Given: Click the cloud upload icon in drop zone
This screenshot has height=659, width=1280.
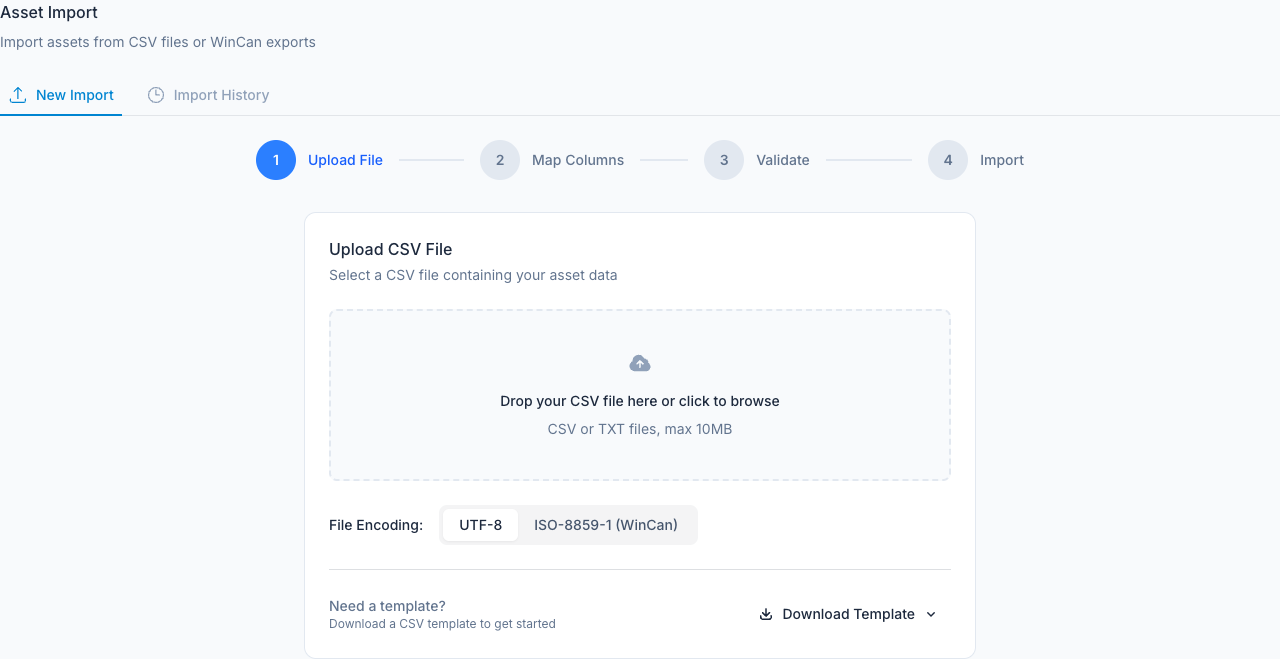Looking at the screenshot, I should point(640,363).
